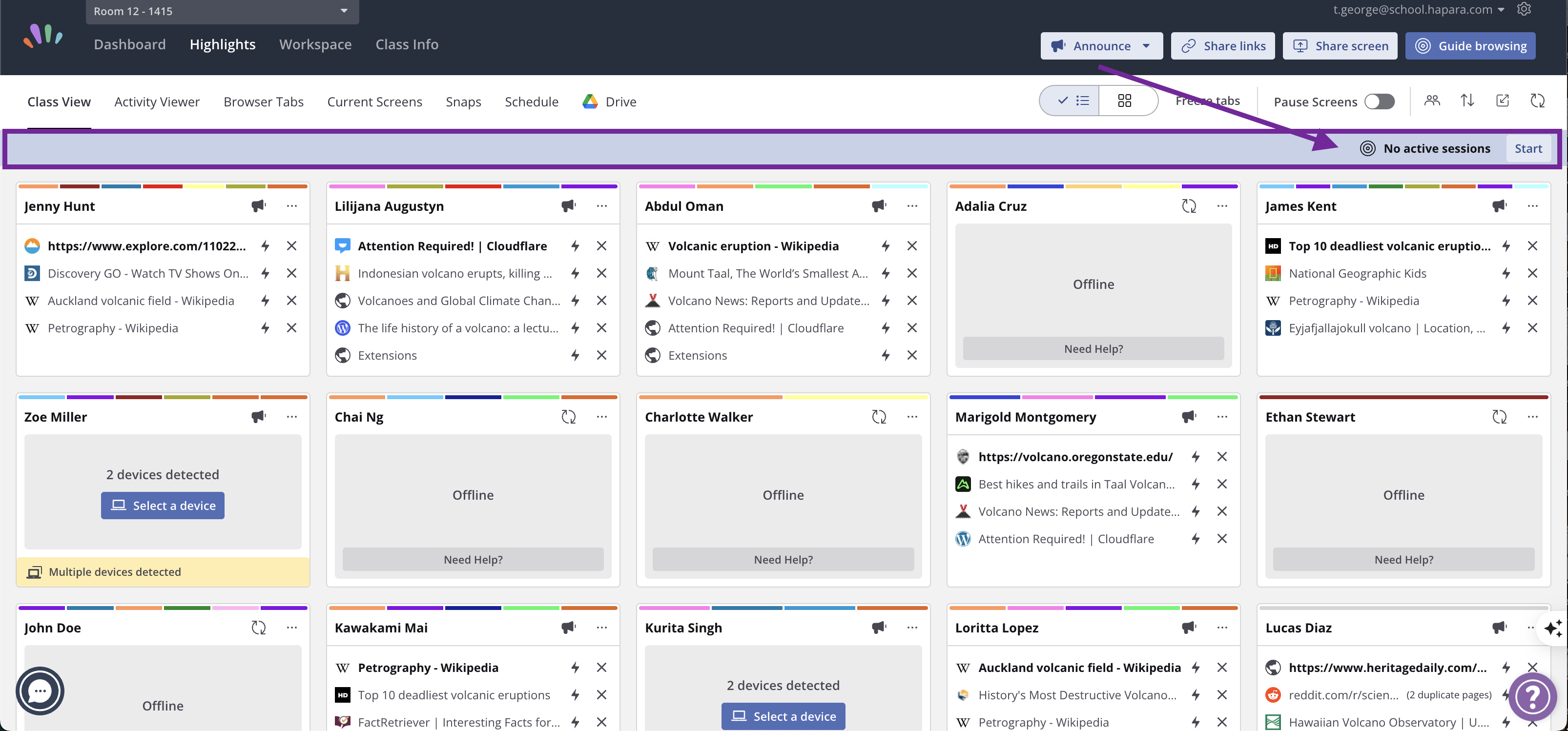Switch to the Current Screens tab

(374, 102)
